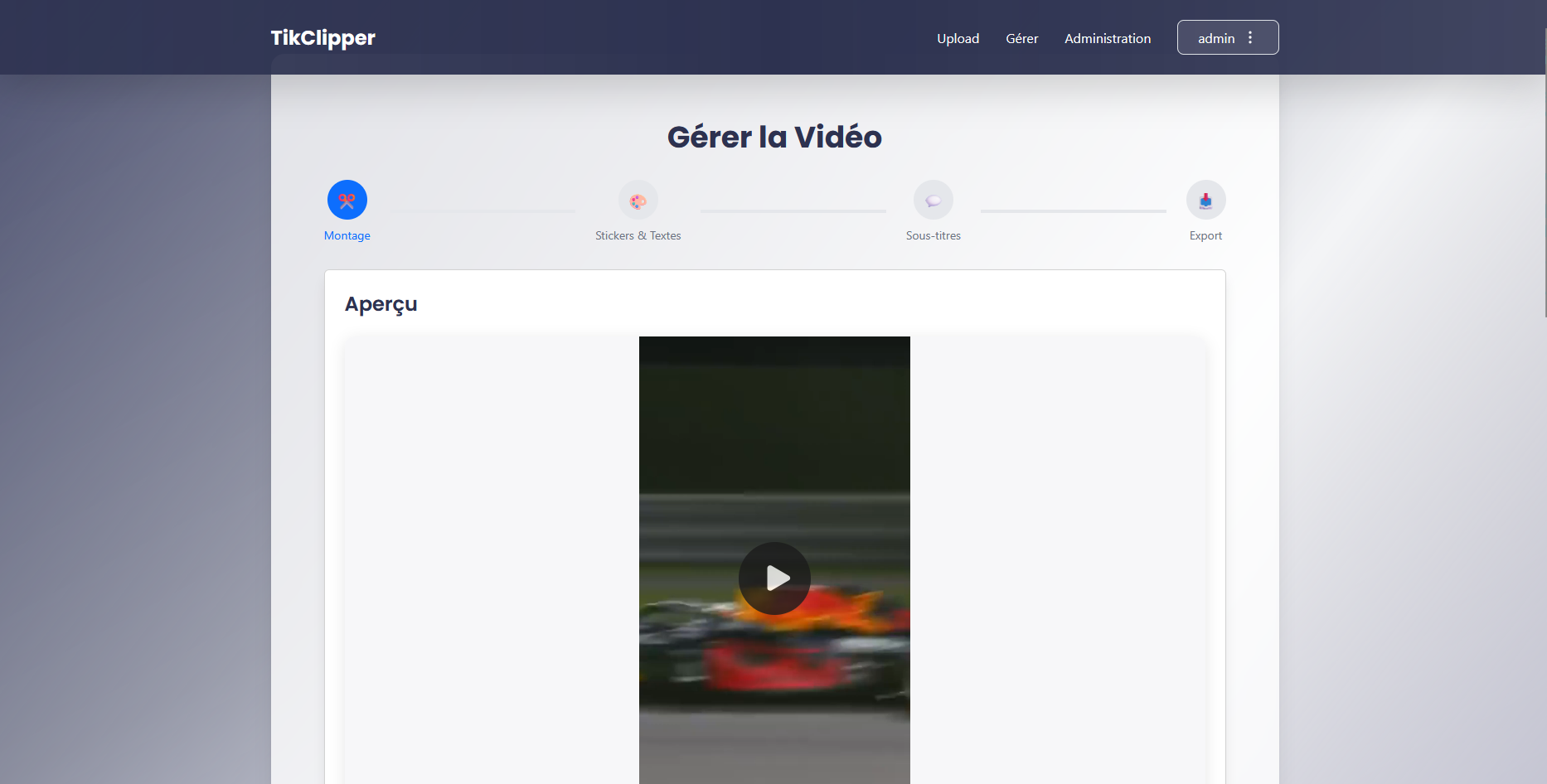This screenshot has width=1547, height=784.
Task: Switch to the Stickers & Textes label
Action: click(x=638, y=236)
